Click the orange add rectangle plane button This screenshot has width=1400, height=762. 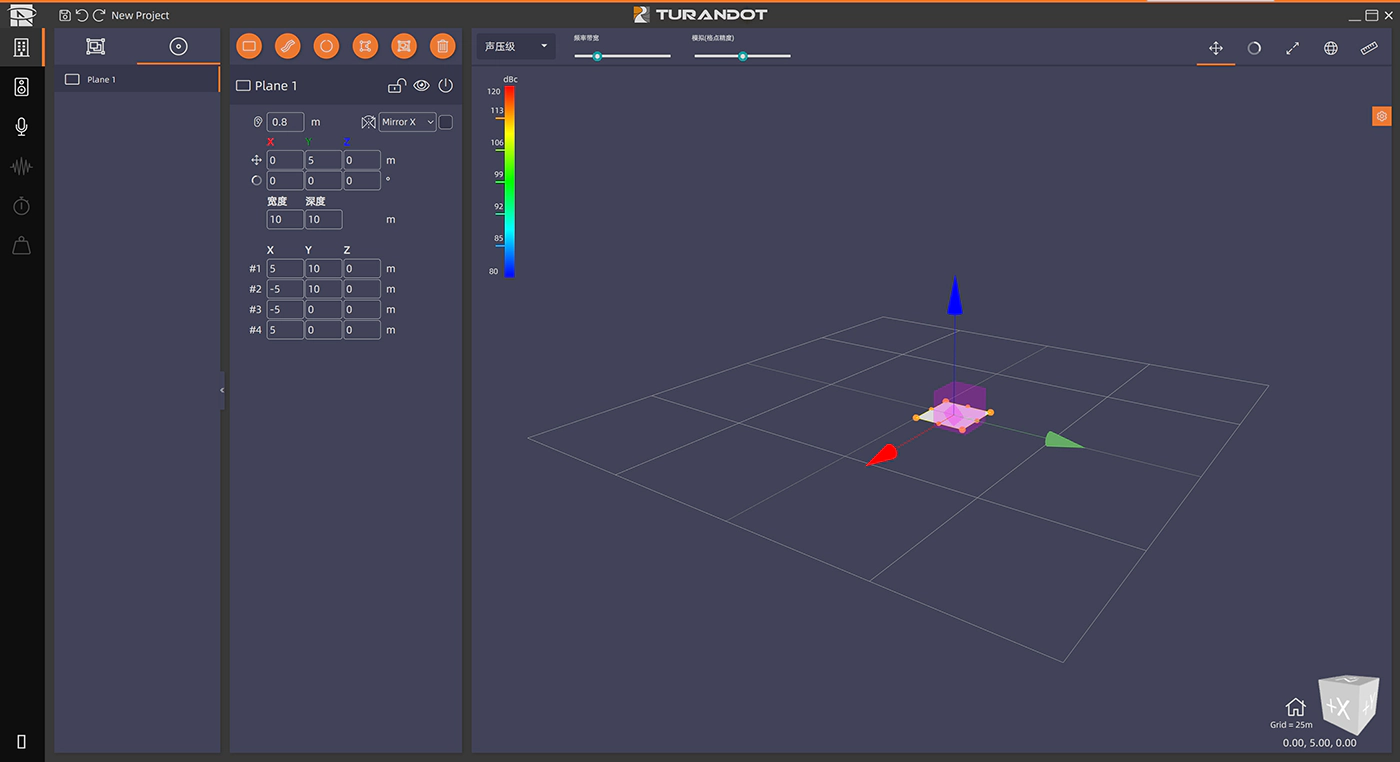(250, 46)
